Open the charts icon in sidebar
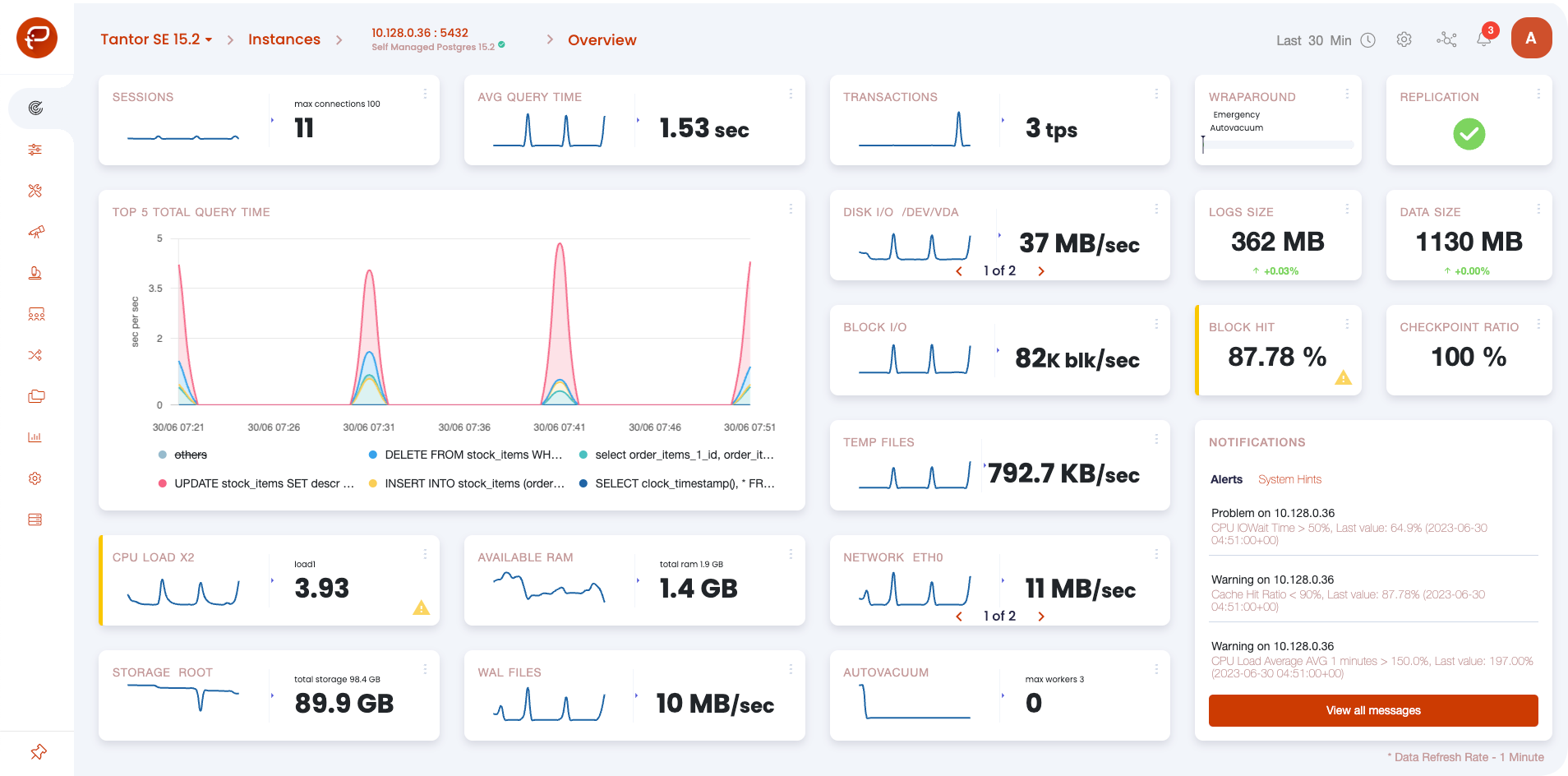The height and width of the screenshot is (776, 1568). 35,437
